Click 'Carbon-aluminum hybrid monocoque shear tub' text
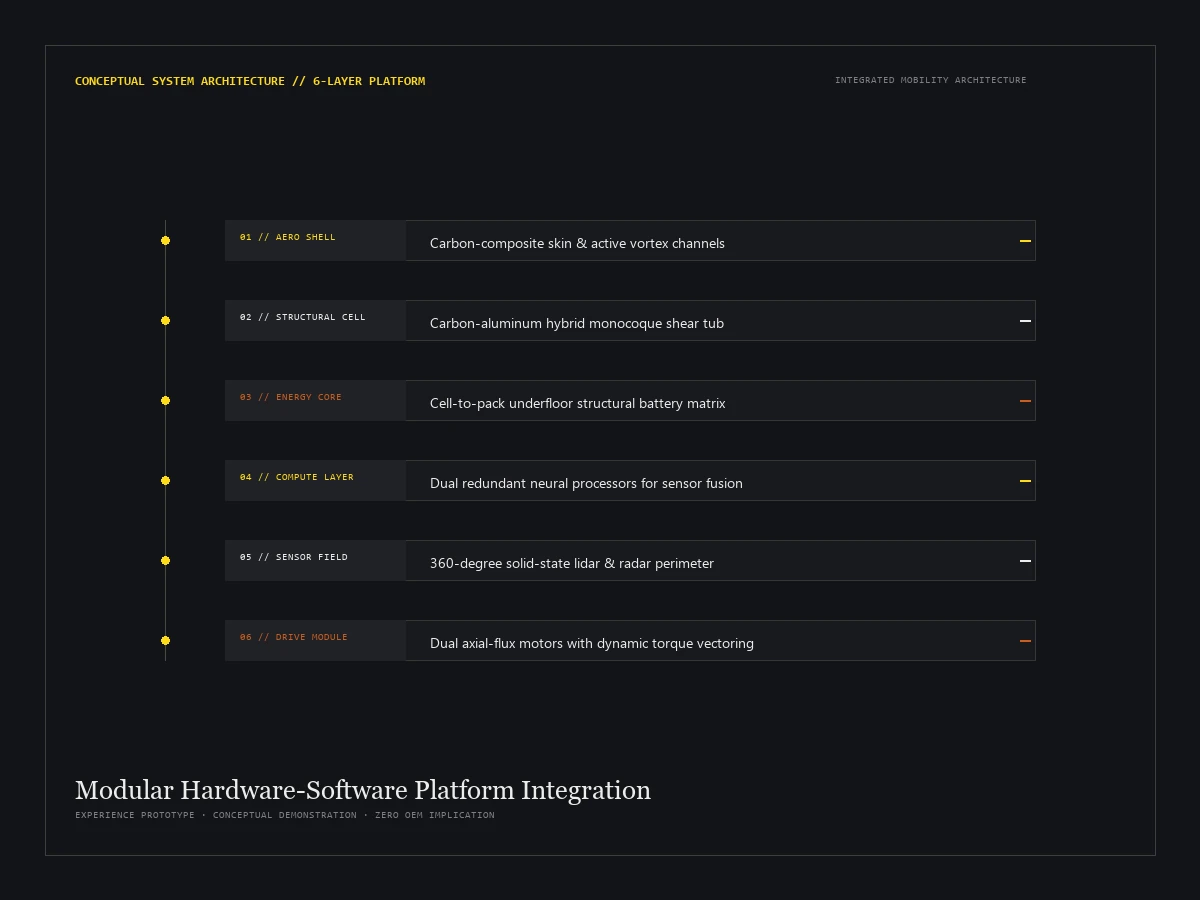 (577, 323)
